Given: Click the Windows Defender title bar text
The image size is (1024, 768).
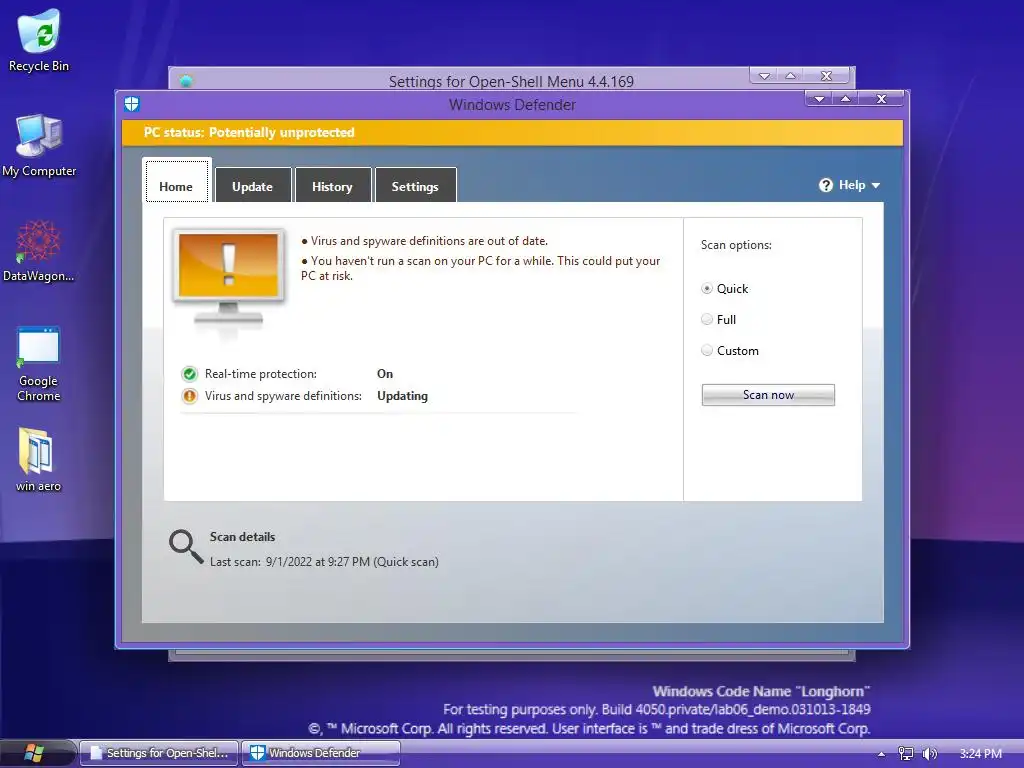Looking at the screenshot, I should tap(512, 104).
